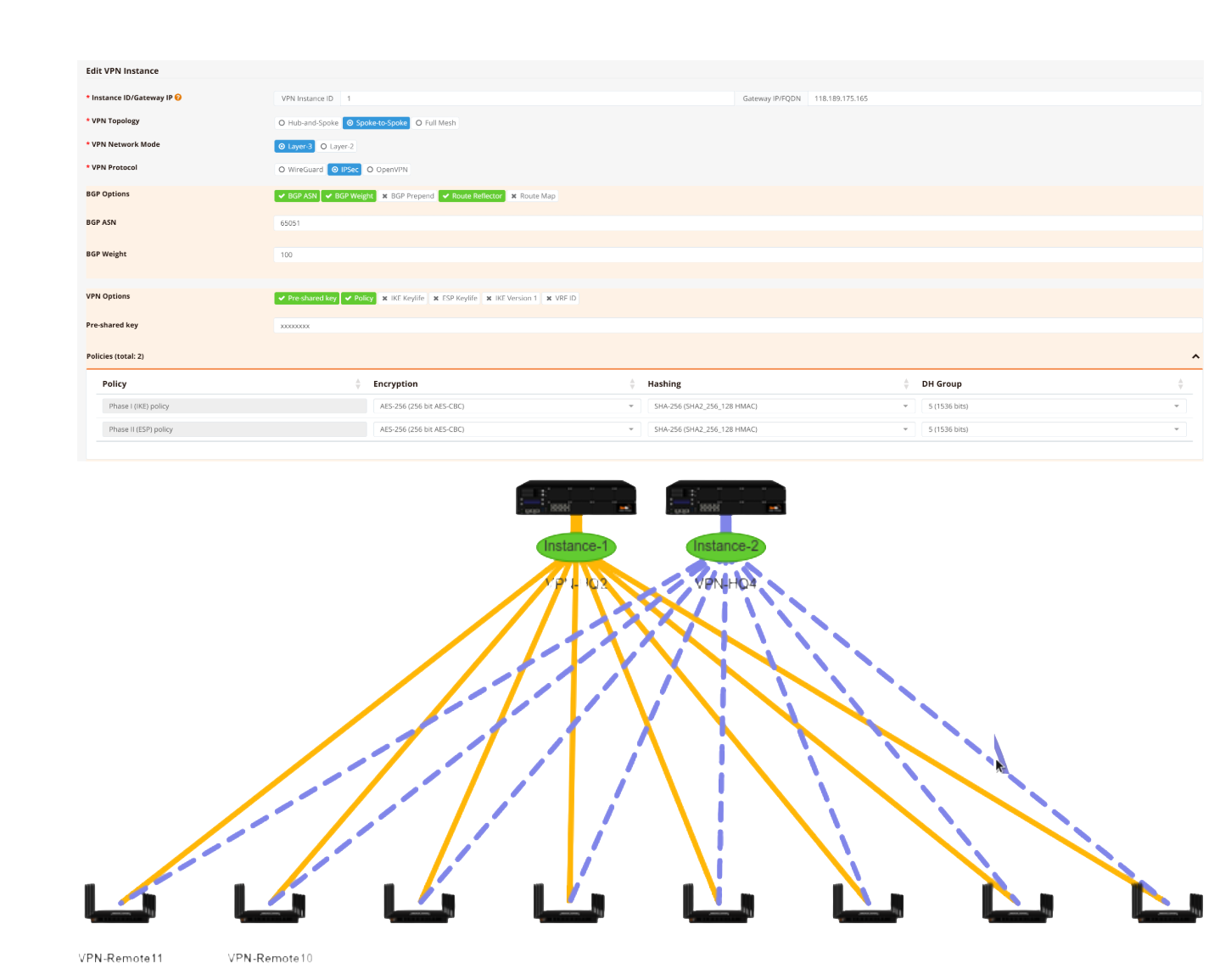Select the gateway device above Instance-1
The width and height of the screenshot is (1231, 980).
coord(576,498)
